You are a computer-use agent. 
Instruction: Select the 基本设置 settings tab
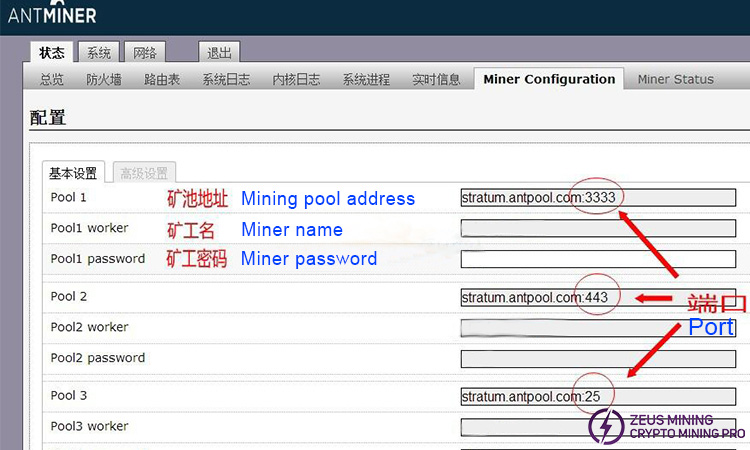(x=73, y=173)
